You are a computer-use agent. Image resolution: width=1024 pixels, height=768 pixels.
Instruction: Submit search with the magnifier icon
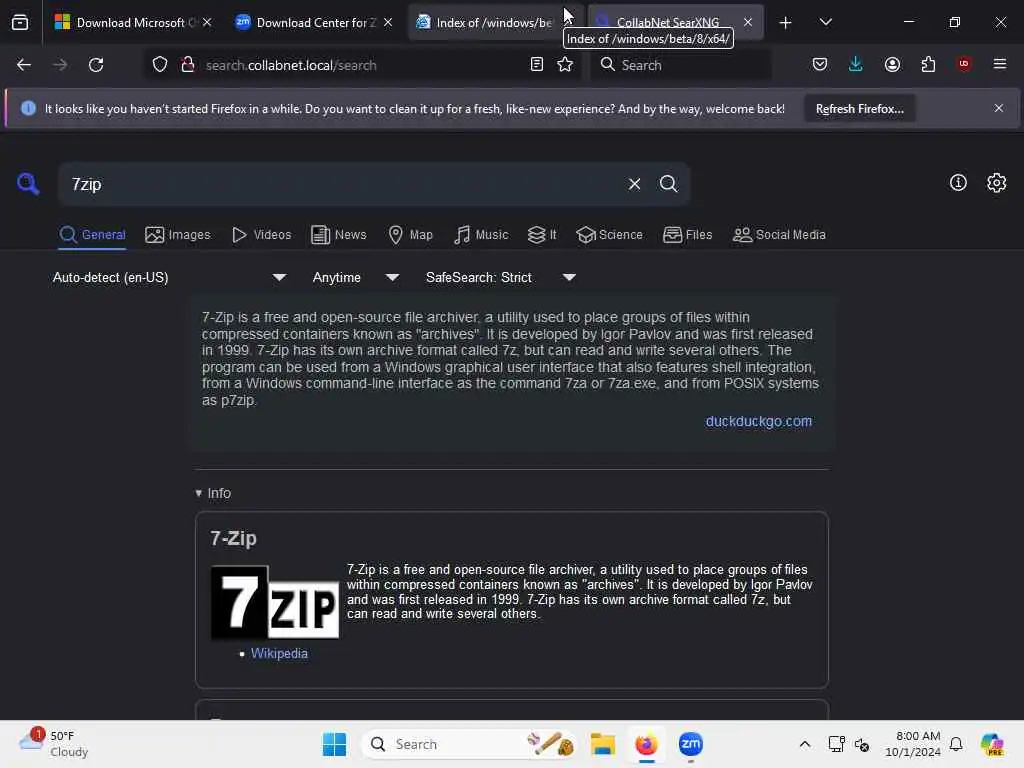(668, 184)
